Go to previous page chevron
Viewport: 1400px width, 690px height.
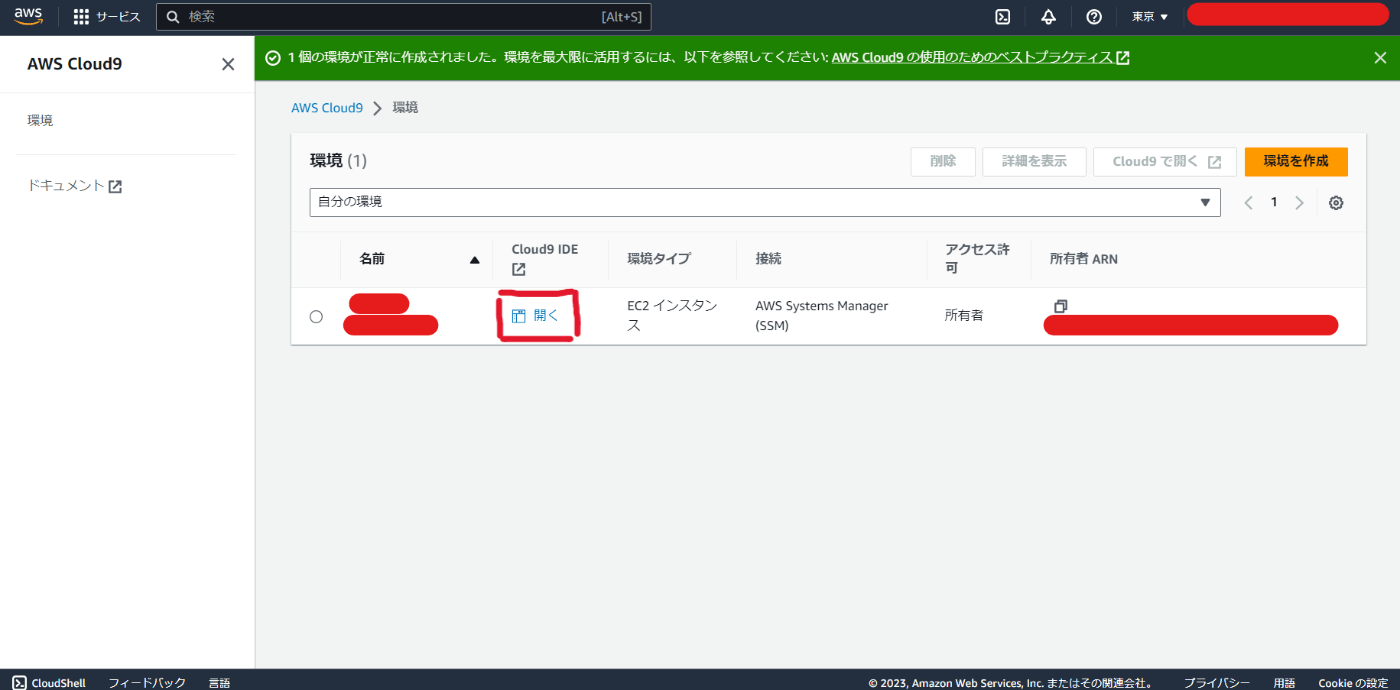1248,203
